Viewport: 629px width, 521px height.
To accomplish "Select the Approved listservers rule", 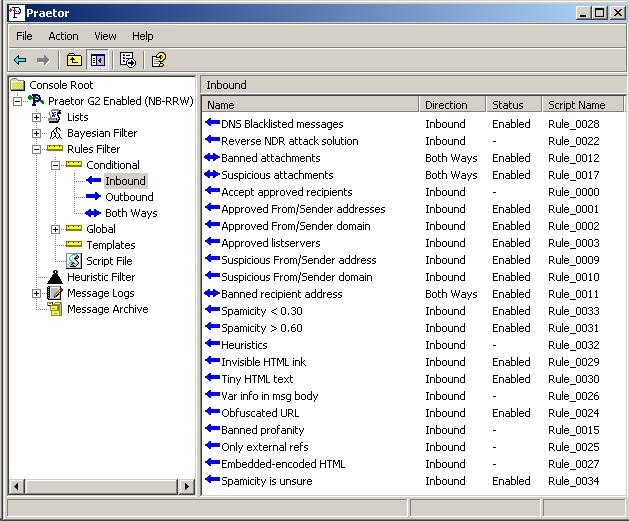I will 271,243.
